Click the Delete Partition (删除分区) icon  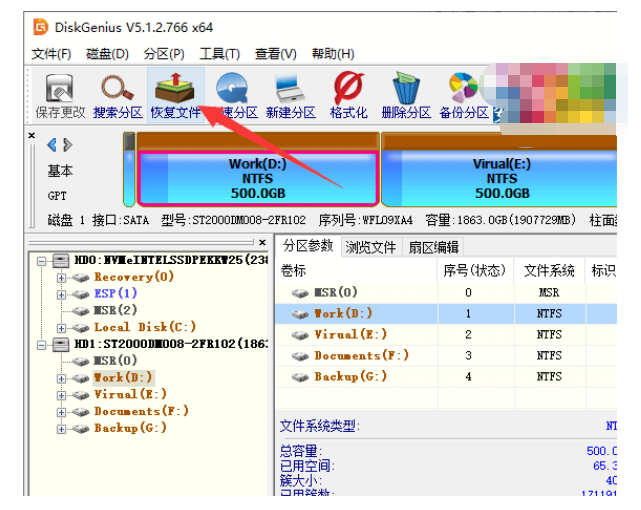(x=405, y=93)
